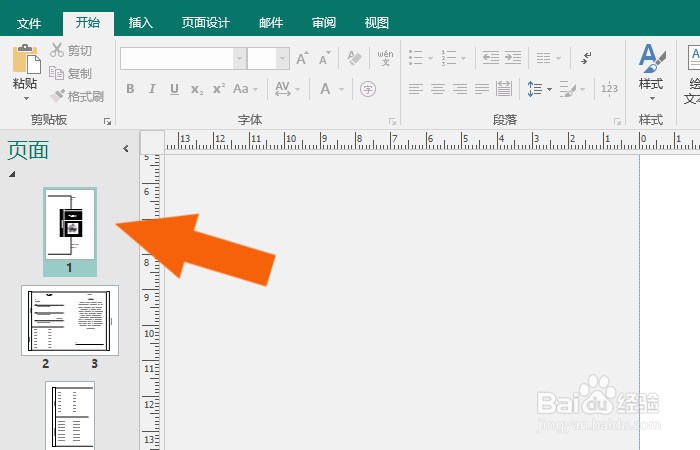This screenshot has height=450, width=700.
Task: Click the Distribute alignment icon
Action: (x=504, y=89)
